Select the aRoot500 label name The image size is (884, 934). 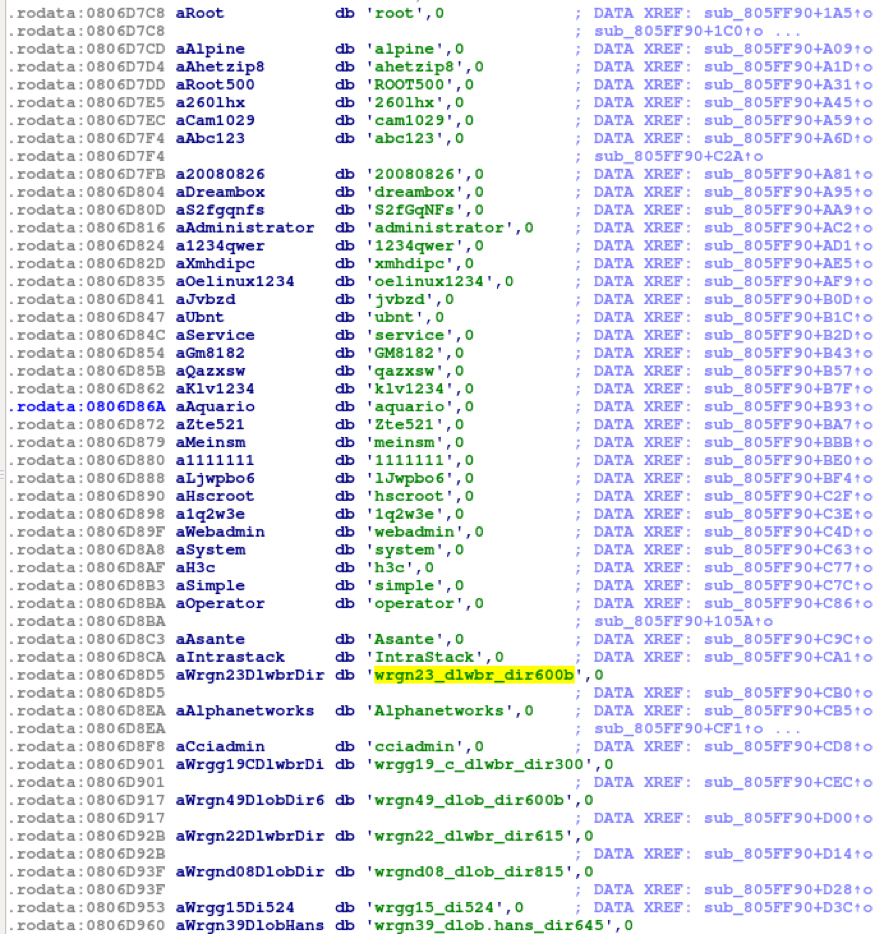pyautogui.click(x=214, y=85)
